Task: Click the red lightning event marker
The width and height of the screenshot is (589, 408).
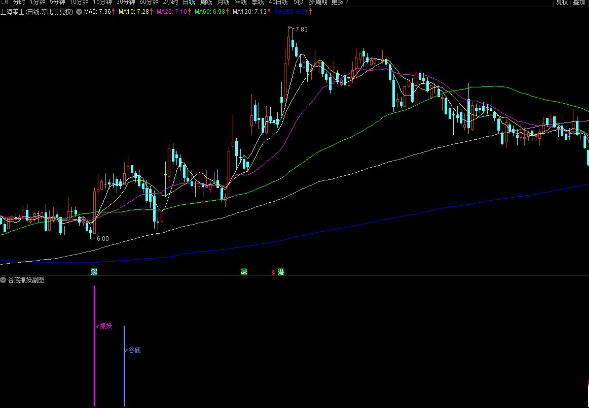Action: coord(273,272)
